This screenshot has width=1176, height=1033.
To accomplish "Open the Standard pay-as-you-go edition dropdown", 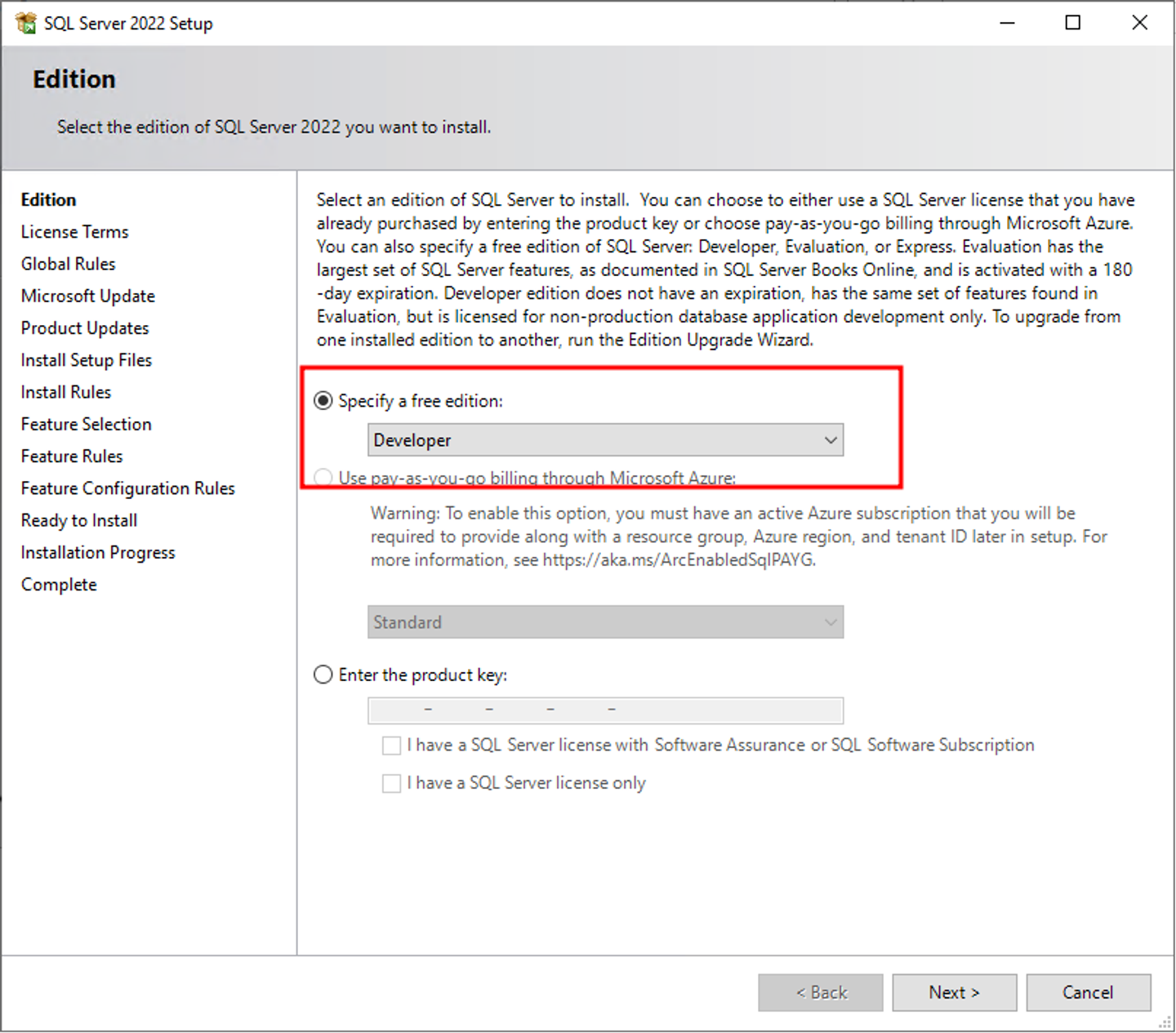I will click(605, 622).
